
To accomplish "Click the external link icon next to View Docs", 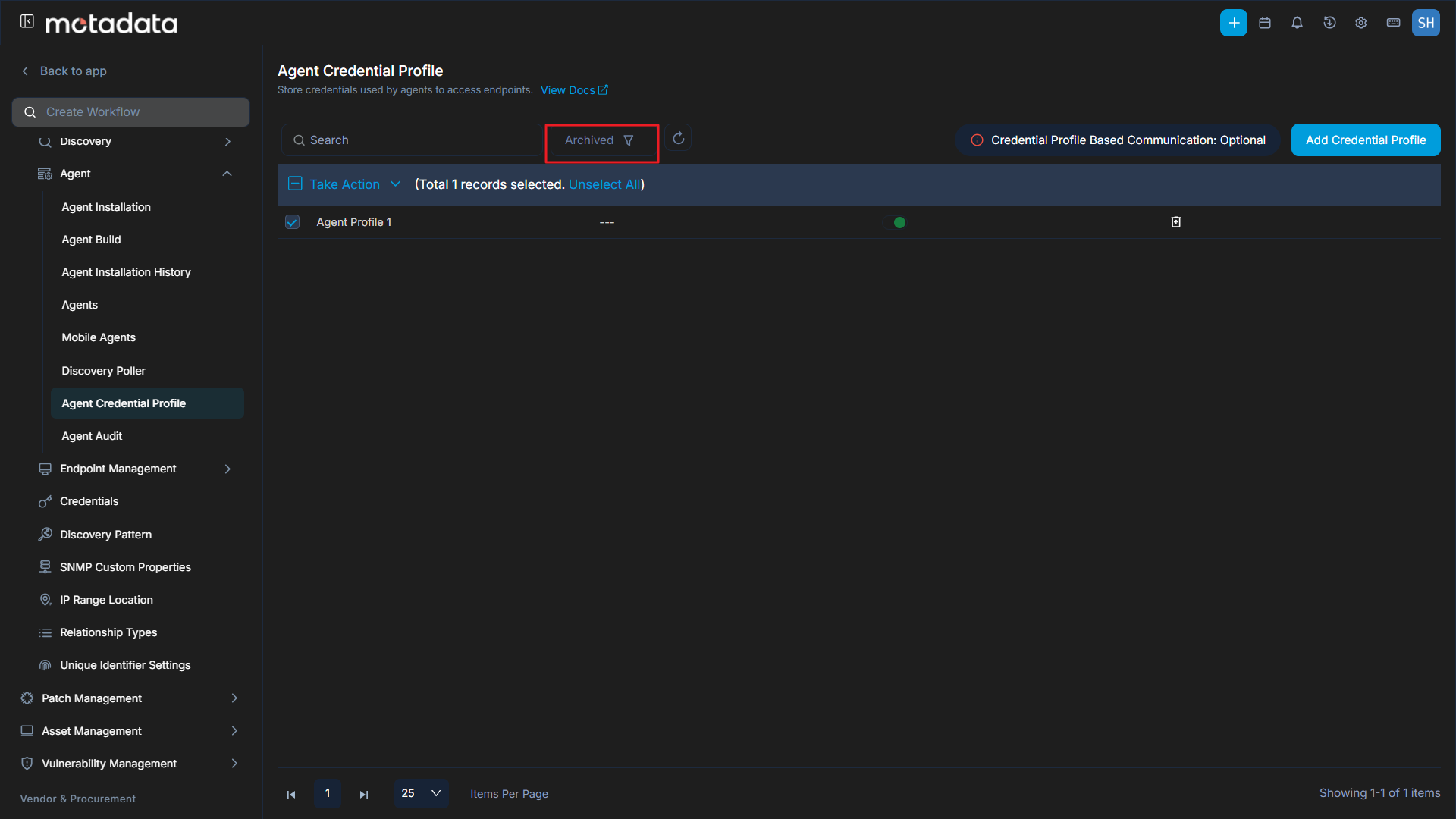I will coord(604,90).
